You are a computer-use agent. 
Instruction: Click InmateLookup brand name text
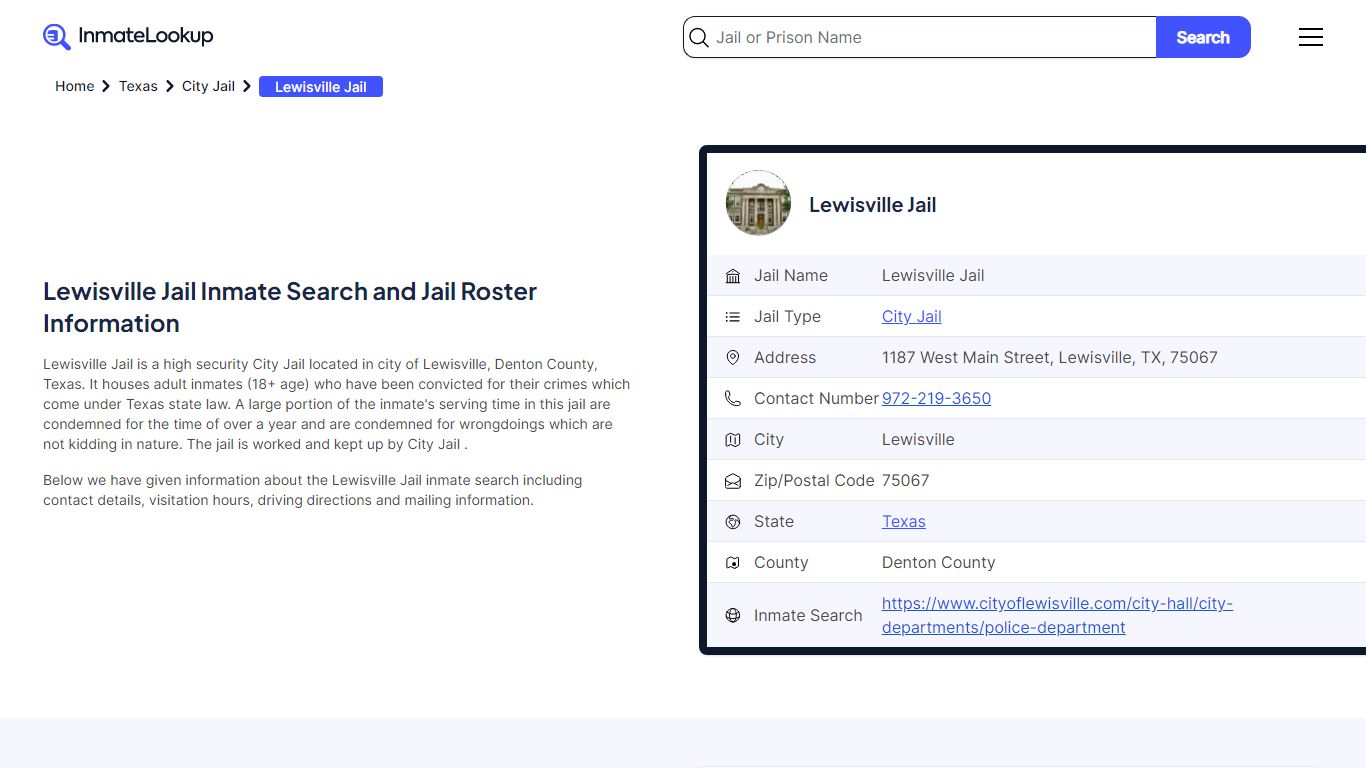[x=146, y=36]
